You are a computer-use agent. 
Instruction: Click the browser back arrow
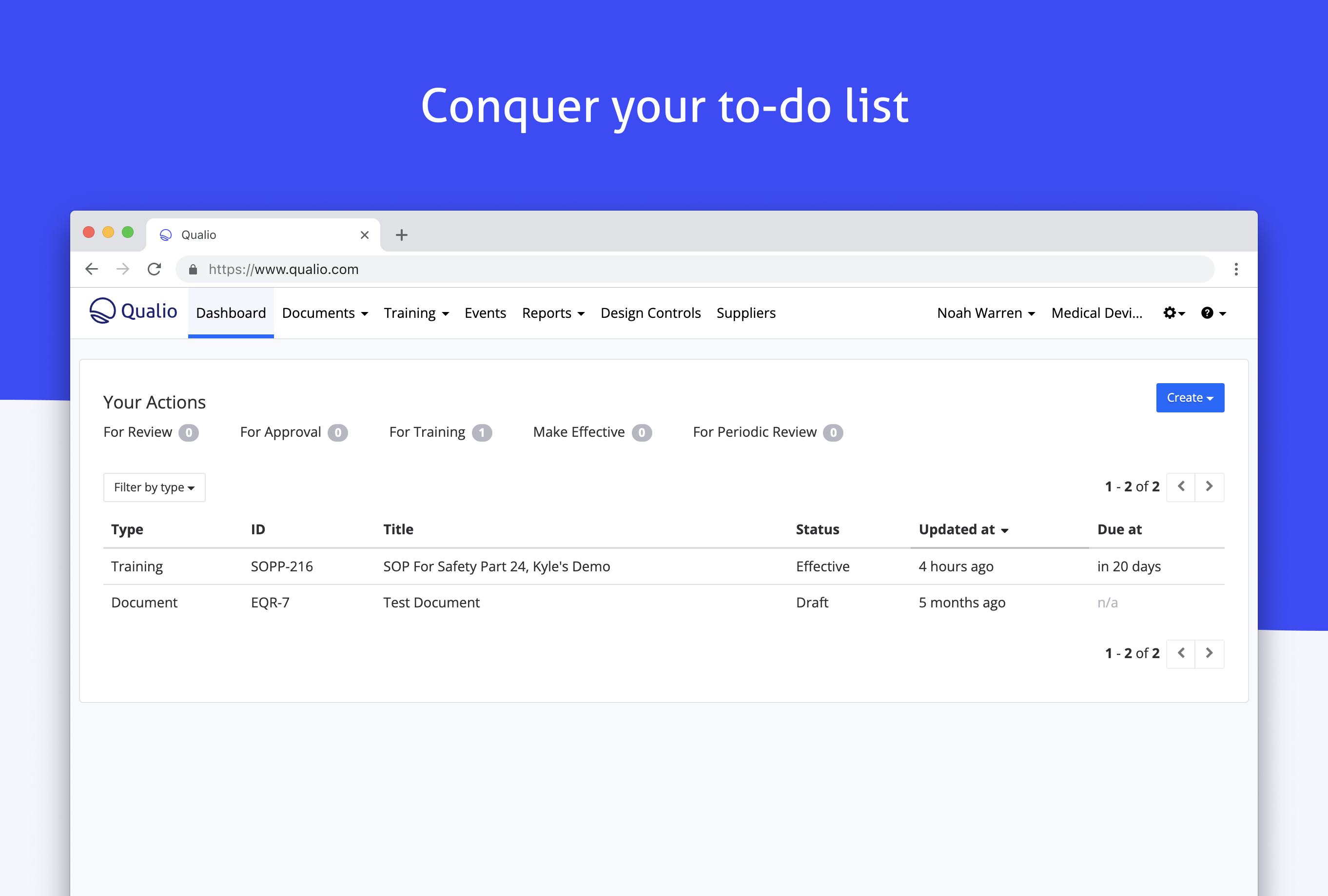(92, 269)
